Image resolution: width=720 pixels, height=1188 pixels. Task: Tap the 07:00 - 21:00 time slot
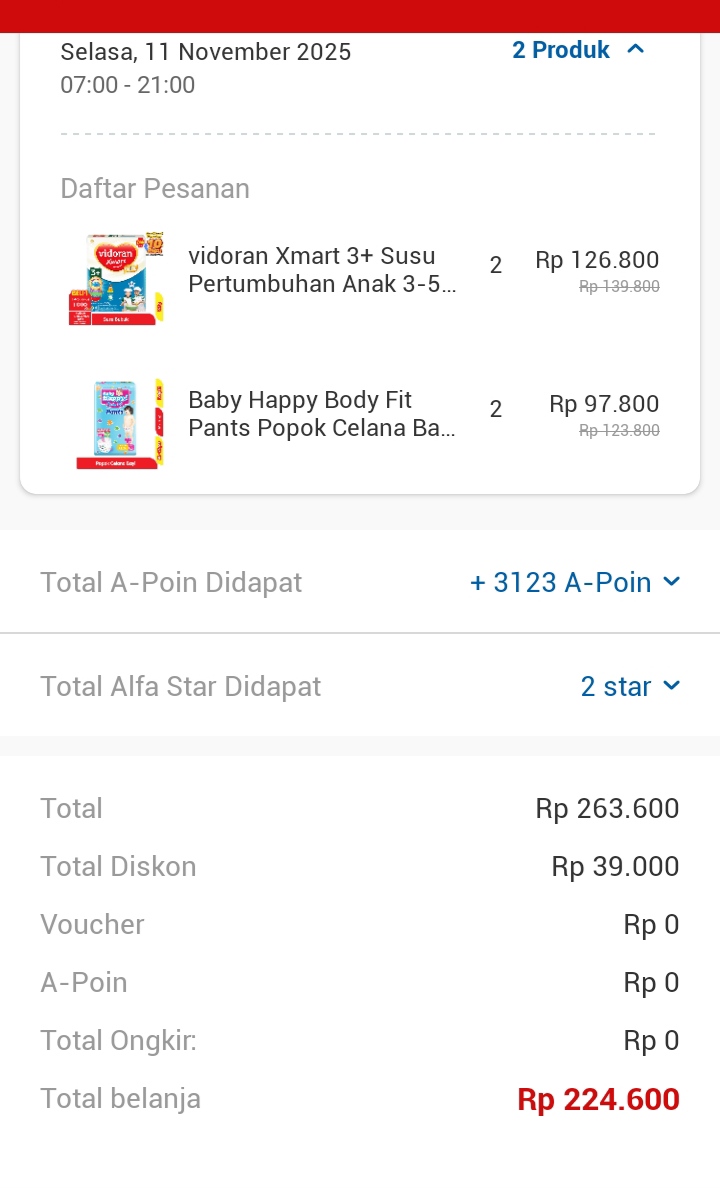tap(128, 85)
